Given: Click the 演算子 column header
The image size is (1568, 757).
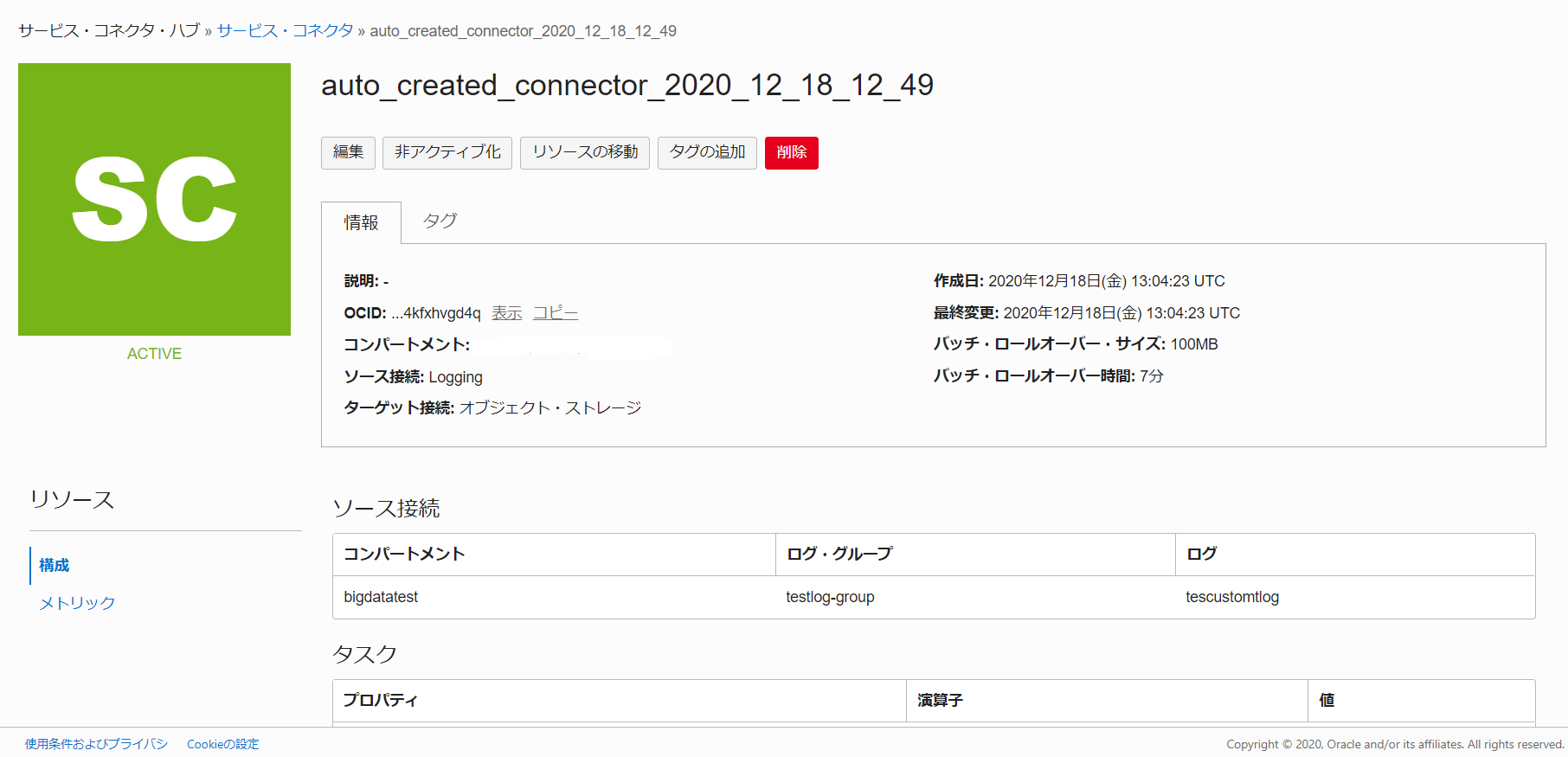Looking at the screenshot, I should (x=1107, y=701).
